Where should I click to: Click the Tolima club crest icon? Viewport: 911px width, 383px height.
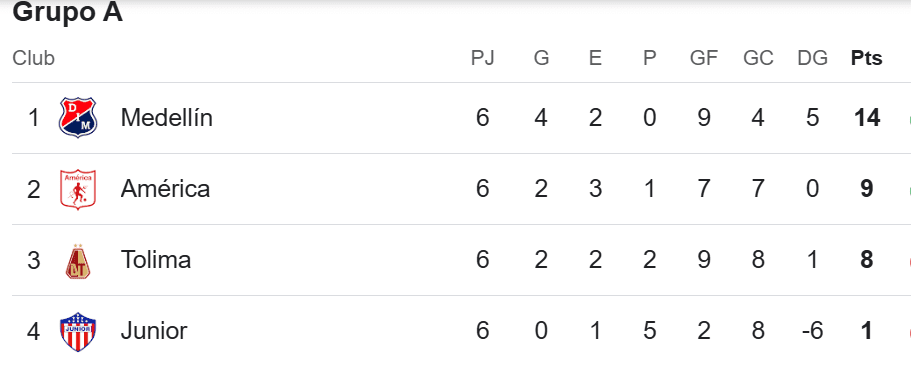pos(78,260)
